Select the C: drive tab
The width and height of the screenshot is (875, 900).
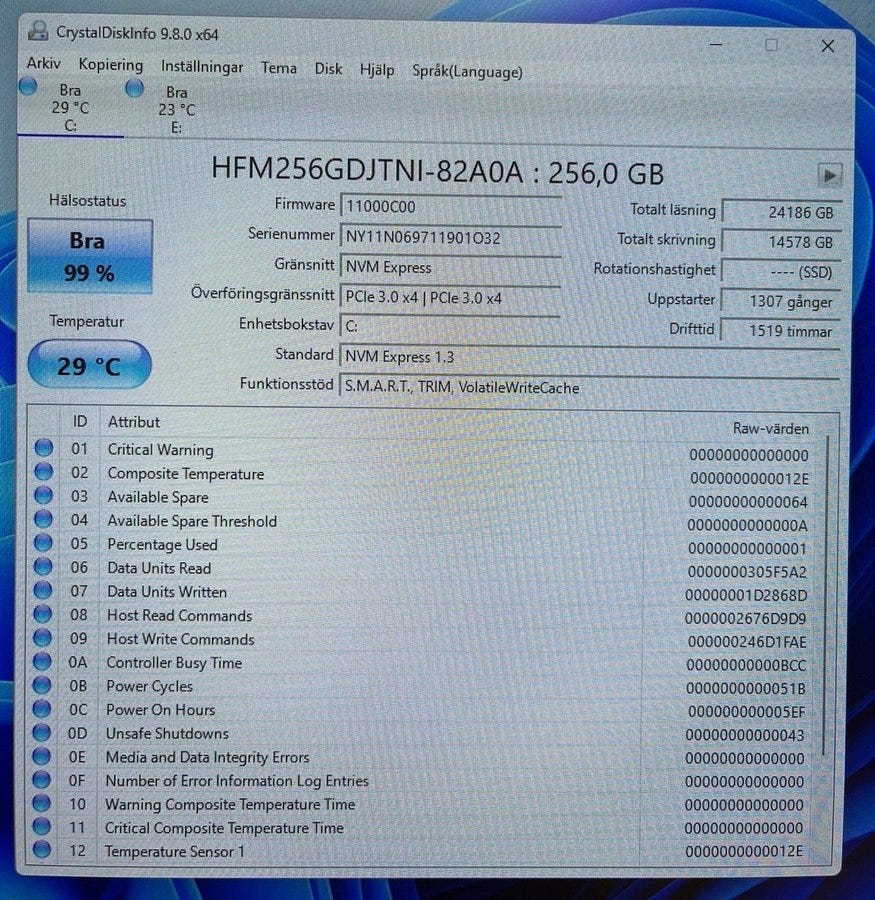tap(70, 108)
